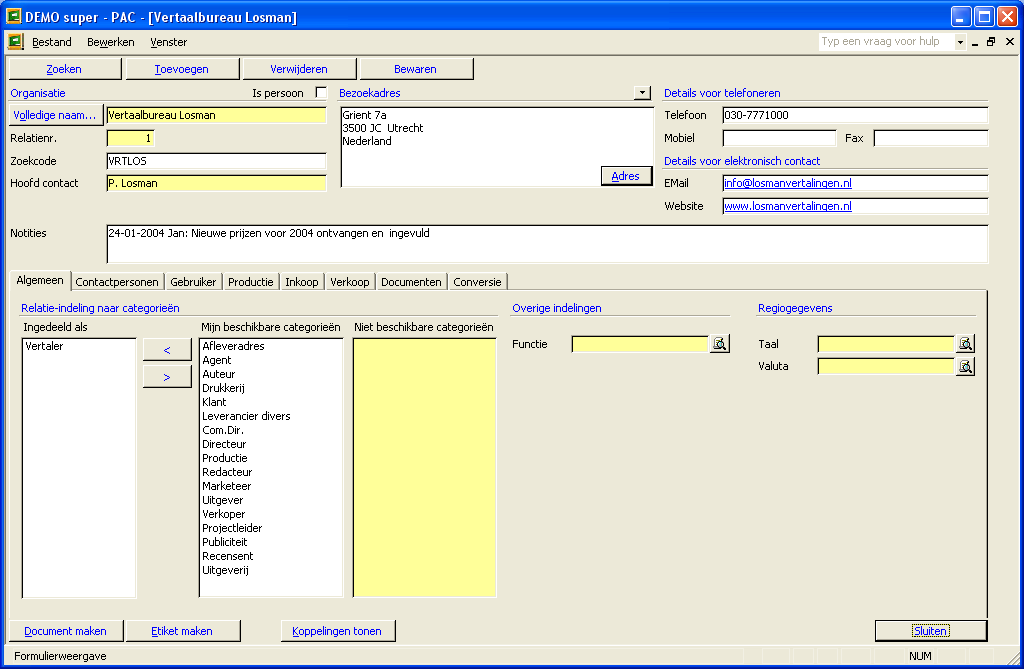This screenshot has height=669, width=1024.
Task: Click the Functie input field
Action: 640,344
